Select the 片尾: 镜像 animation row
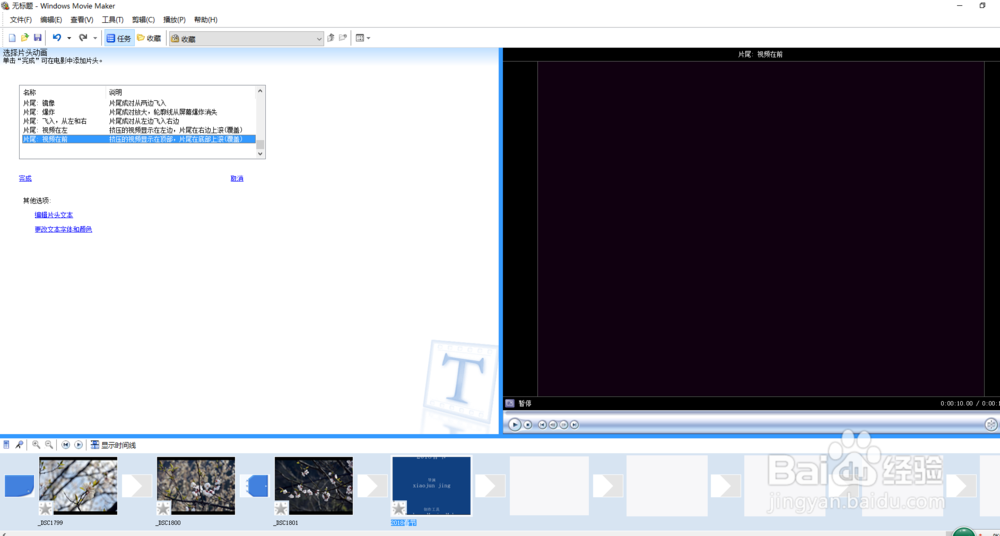 138,103
